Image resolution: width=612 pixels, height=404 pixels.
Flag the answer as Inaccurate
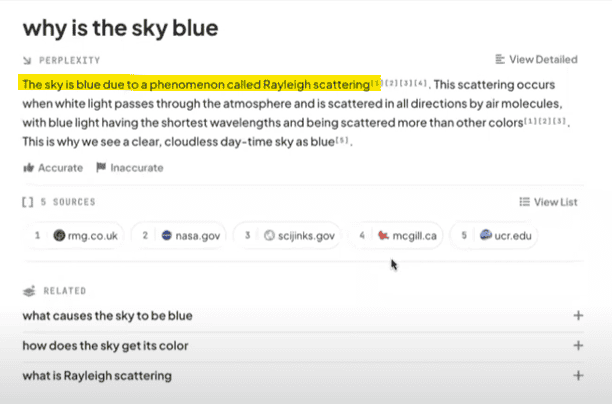click(x=130, y=168)
